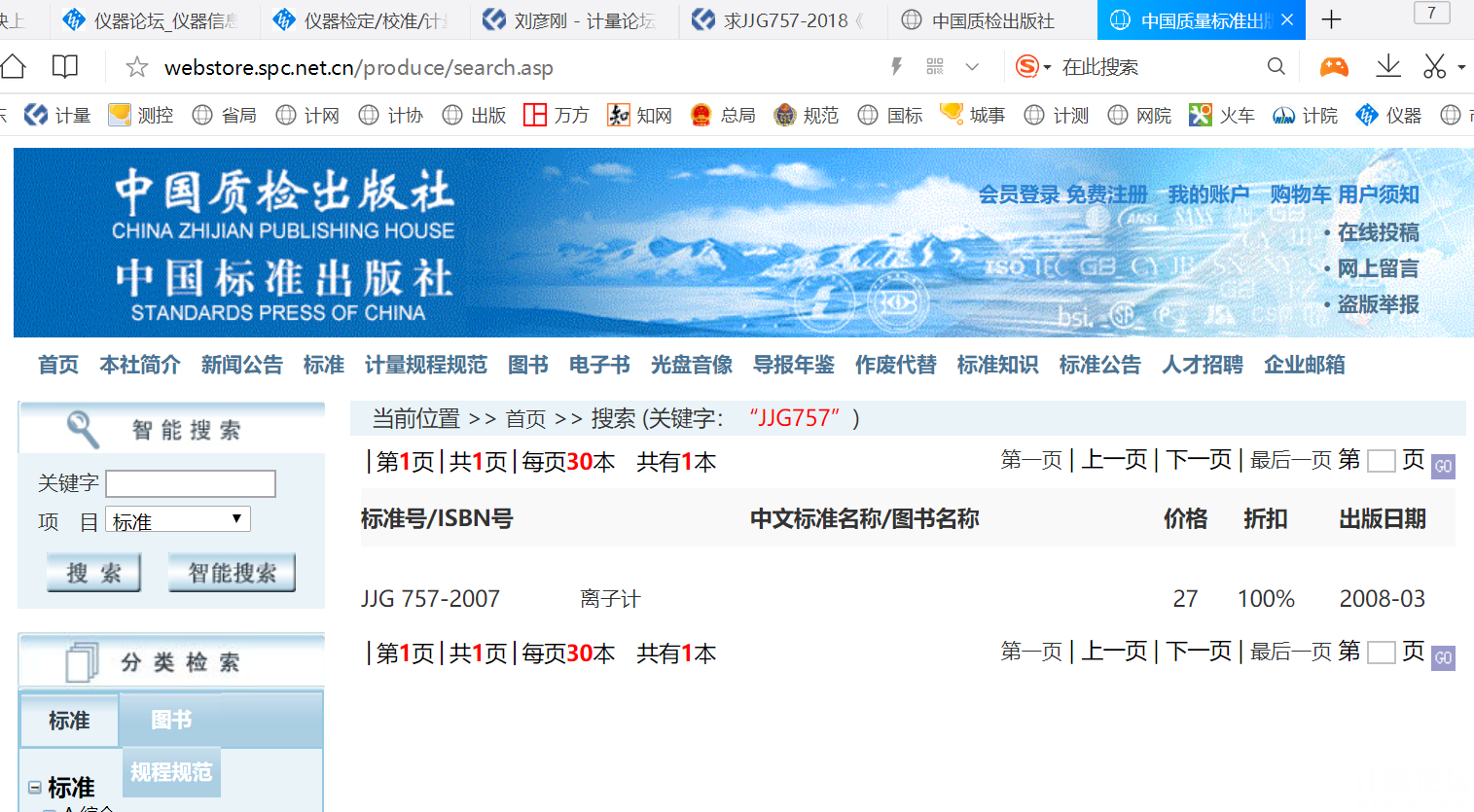This screenshot has width=1474, height=812.
Task: Click the 关键字 keyword input field
Action: pos(191,483)
